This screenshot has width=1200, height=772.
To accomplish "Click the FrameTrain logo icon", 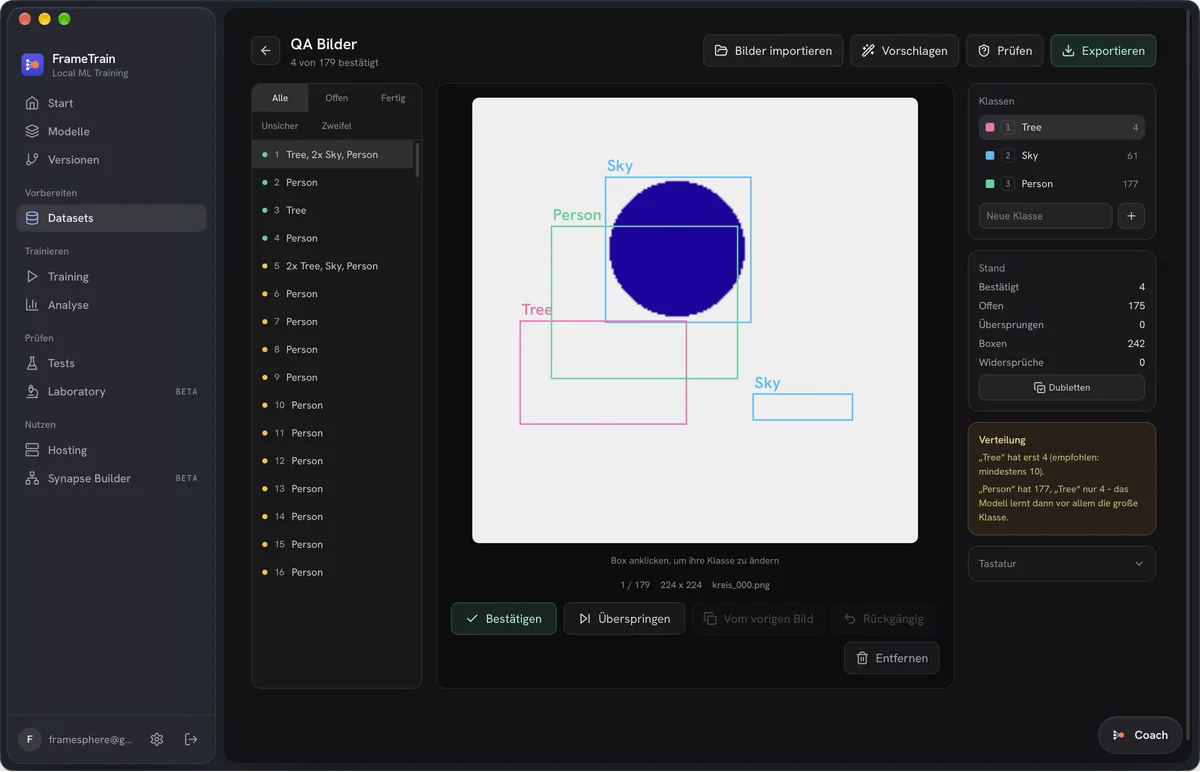I will click(32, 65).
